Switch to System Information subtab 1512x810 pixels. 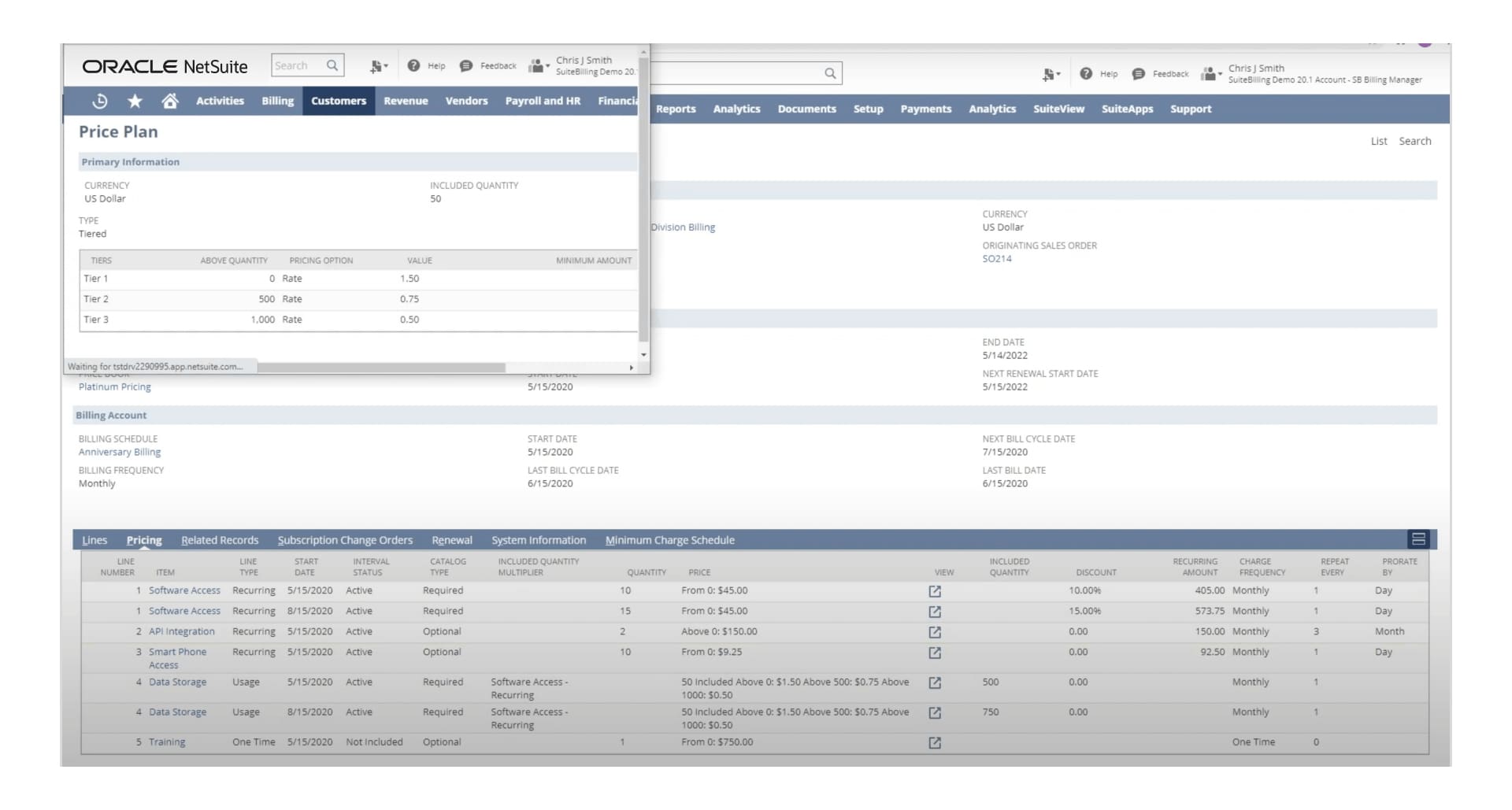point(539,540)
